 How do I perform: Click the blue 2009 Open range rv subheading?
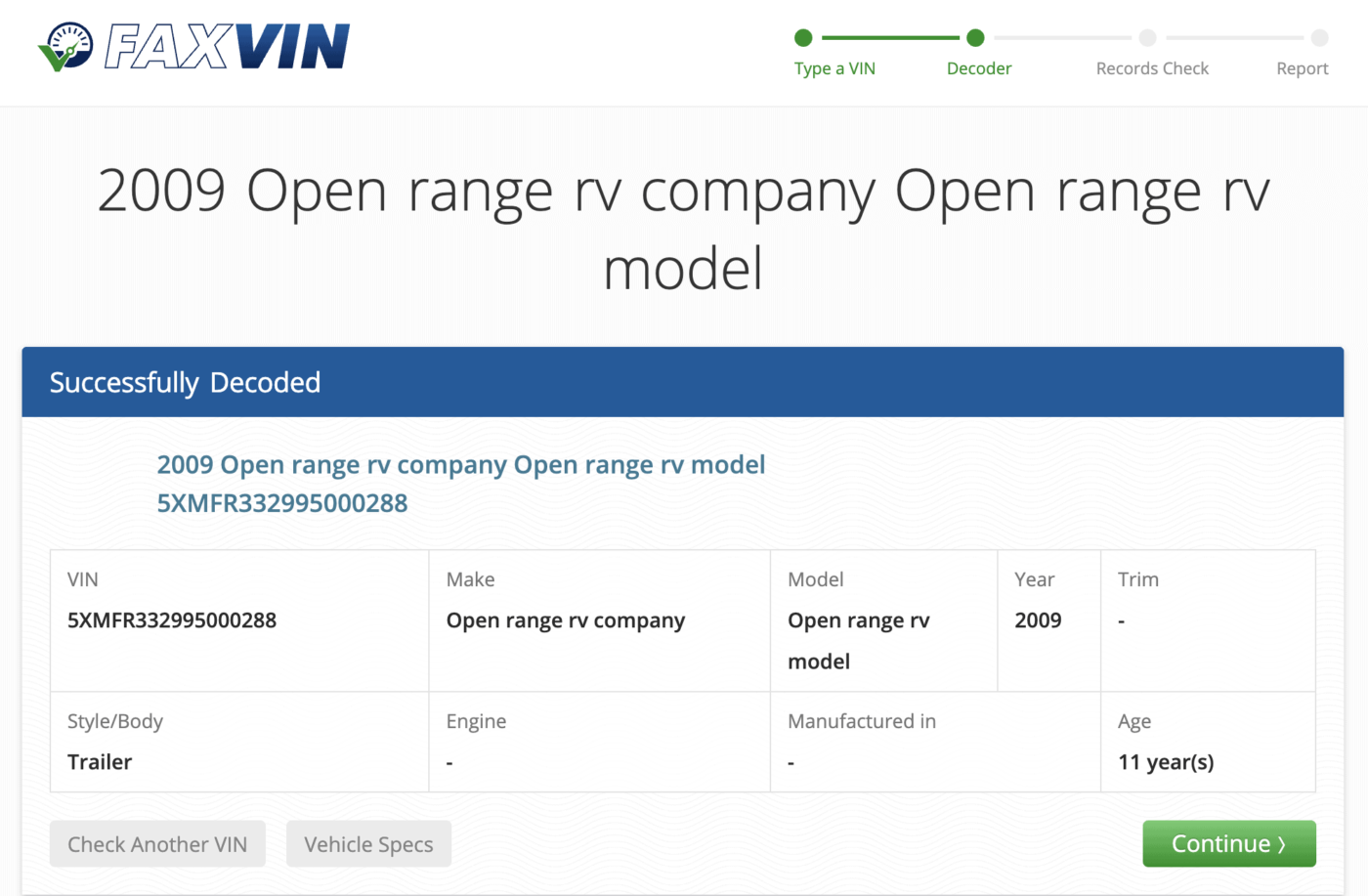(461, 465)
